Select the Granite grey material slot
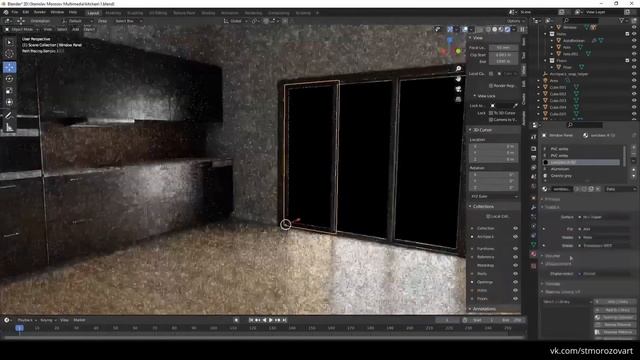The width and height of the screenshot is (640, 360). [581, 176]
